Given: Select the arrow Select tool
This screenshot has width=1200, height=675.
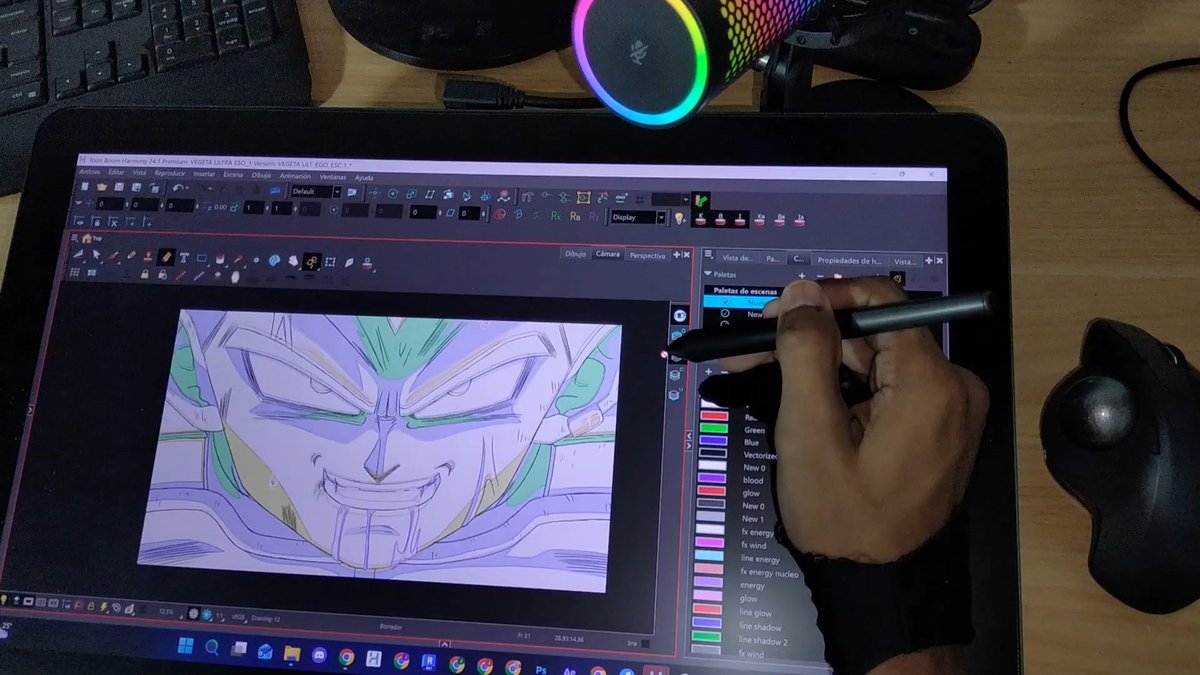Looking at the screenshot, I should coord(96,255).
